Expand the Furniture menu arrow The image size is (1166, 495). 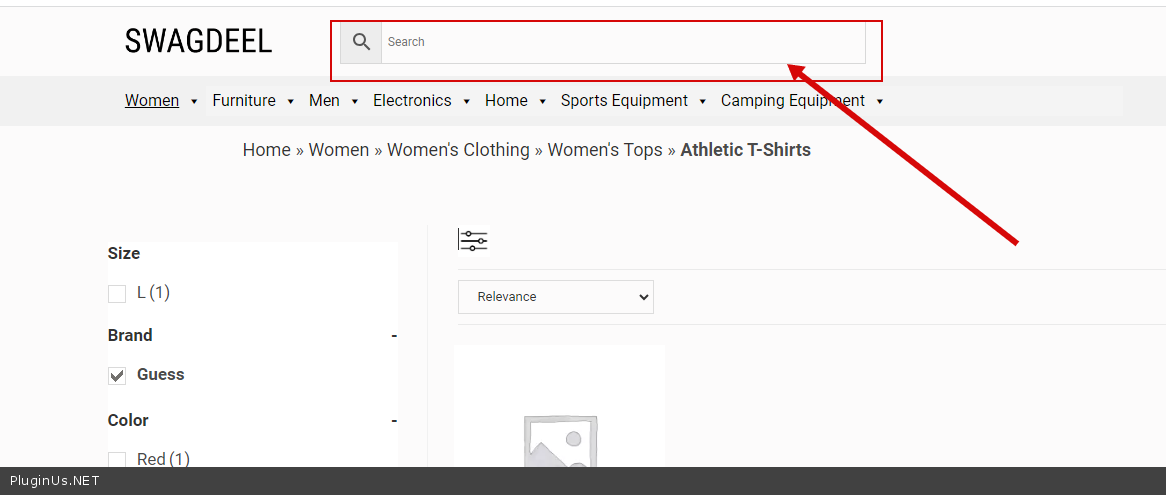pyautogui.click(x=291, y=101)
